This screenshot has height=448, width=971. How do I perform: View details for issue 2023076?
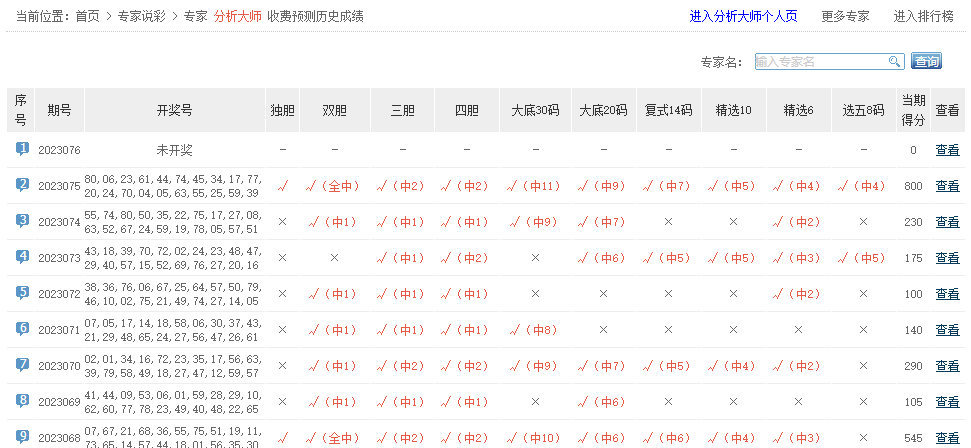946,150
